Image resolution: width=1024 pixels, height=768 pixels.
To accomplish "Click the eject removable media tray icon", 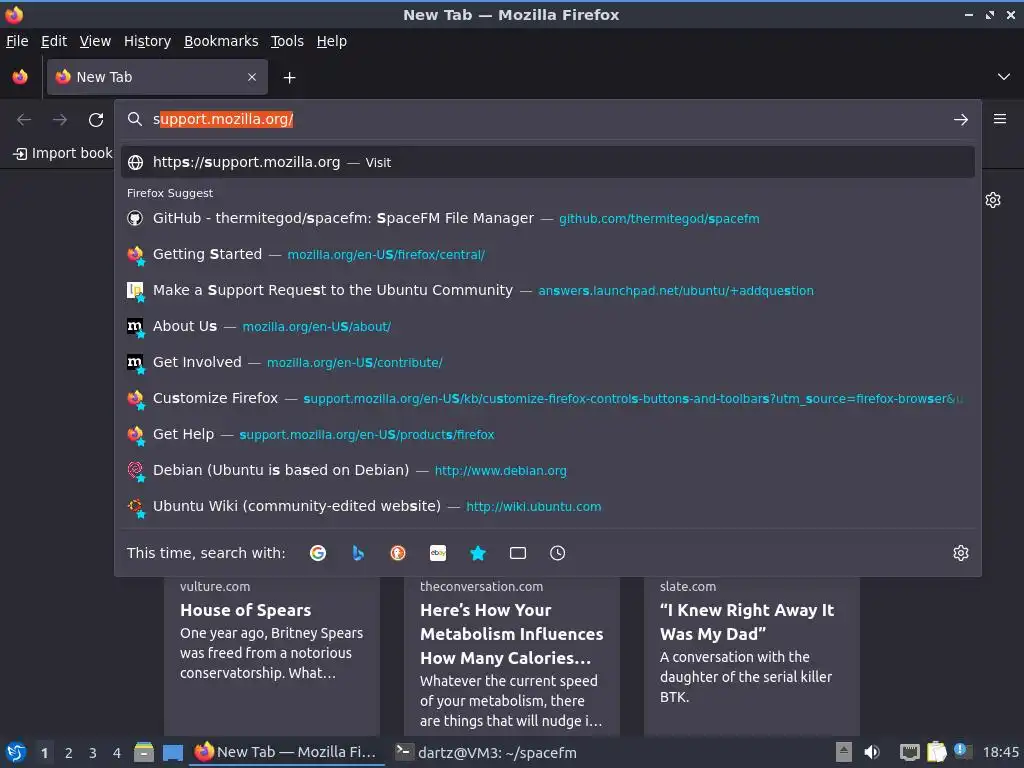I will 844,752.
